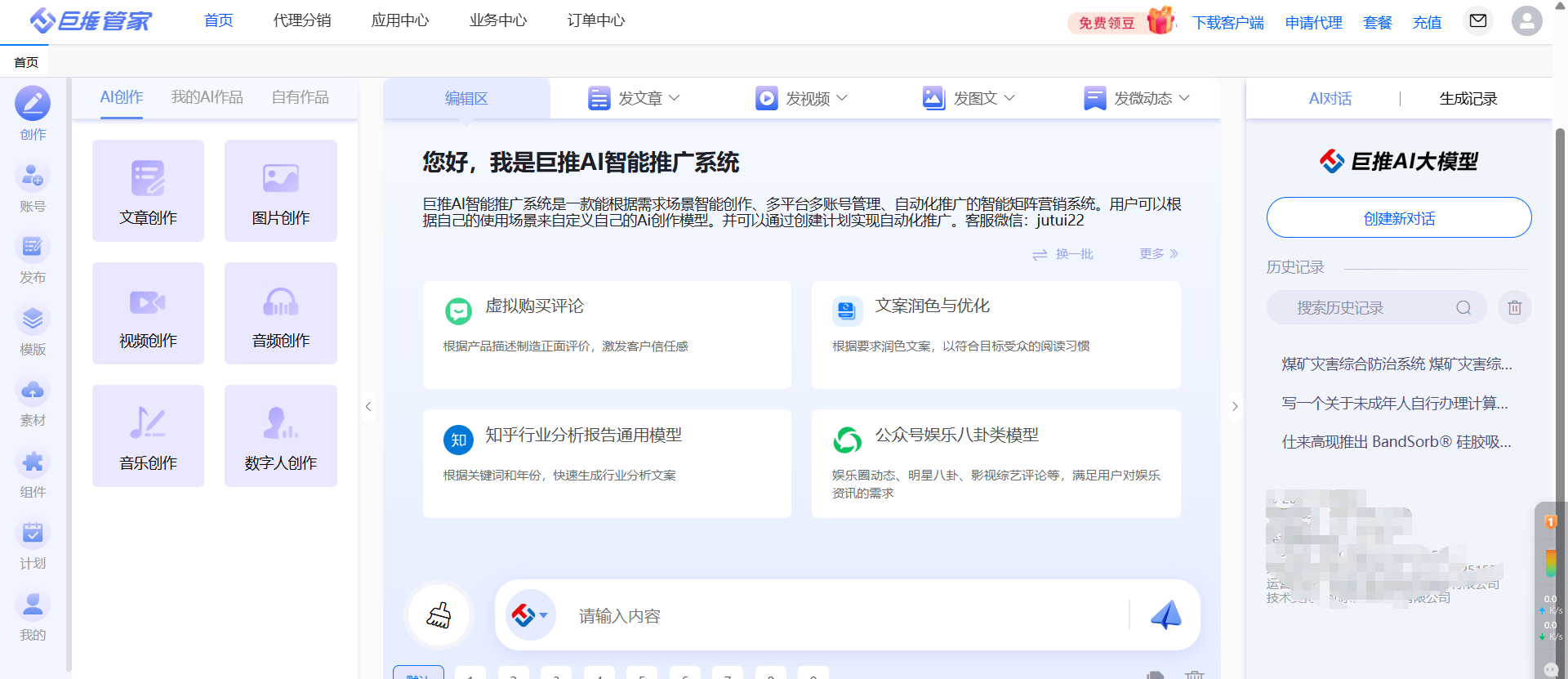Switch to the AI创作 tab
Screen dimensions: 1568x679
tap(122, 97)
